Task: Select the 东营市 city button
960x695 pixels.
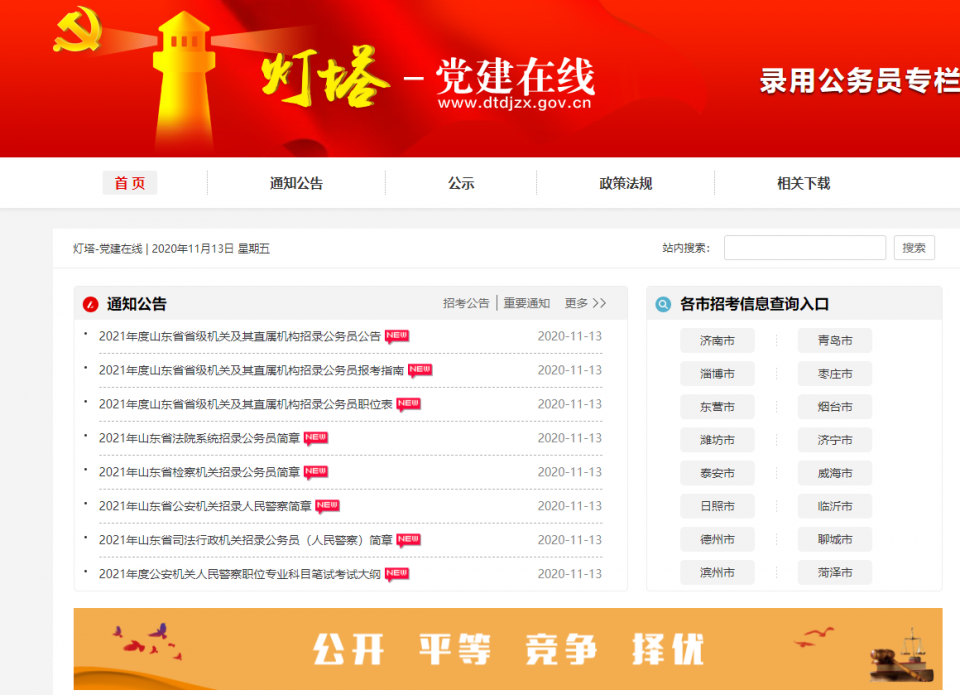Action: point(717,407)
